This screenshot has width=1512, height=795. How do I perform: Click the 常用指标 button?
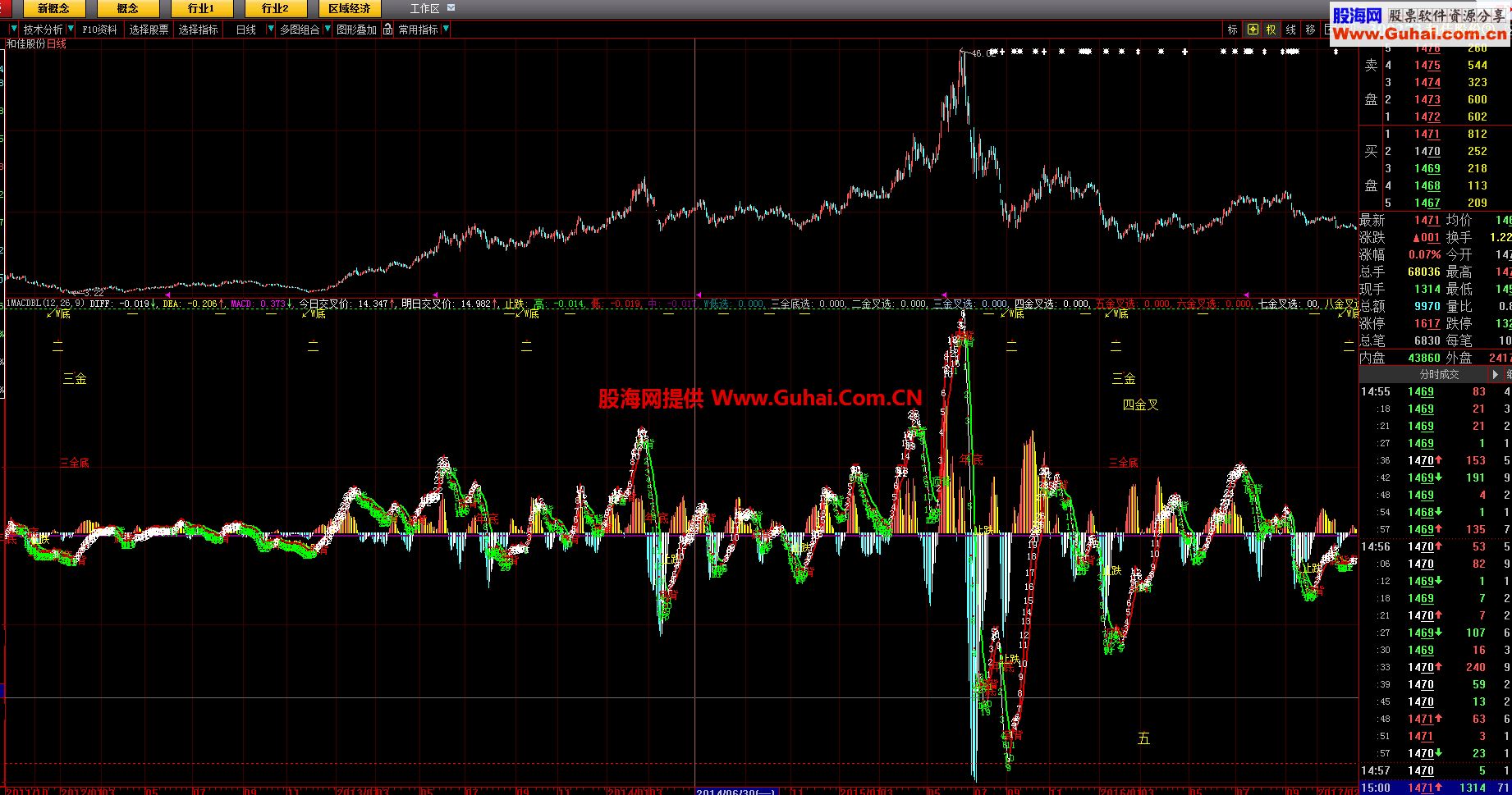(x=419, y=30)
